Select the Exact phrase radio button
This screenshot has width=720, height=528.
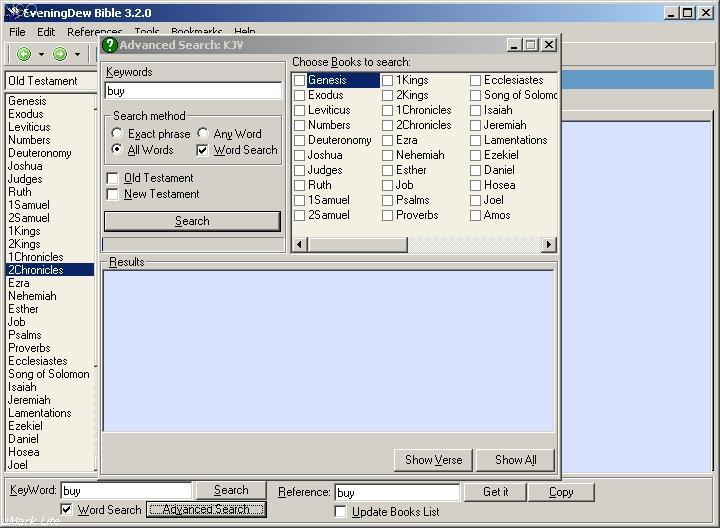tap(117, 133)
